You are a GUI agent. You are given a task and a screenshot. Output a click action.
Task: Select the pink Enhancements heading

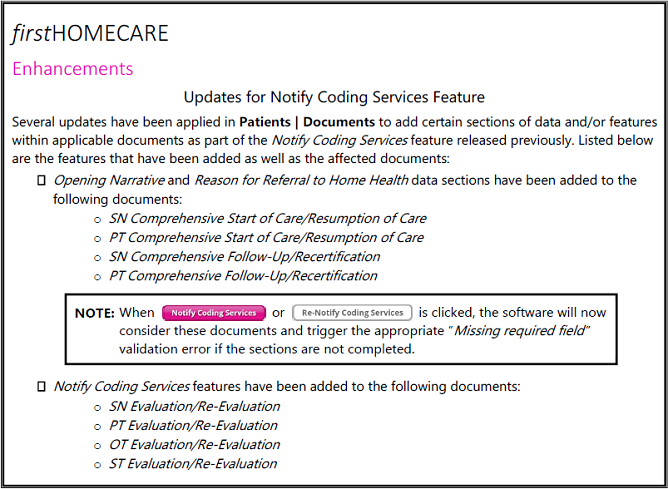click(x=72, y=69)
